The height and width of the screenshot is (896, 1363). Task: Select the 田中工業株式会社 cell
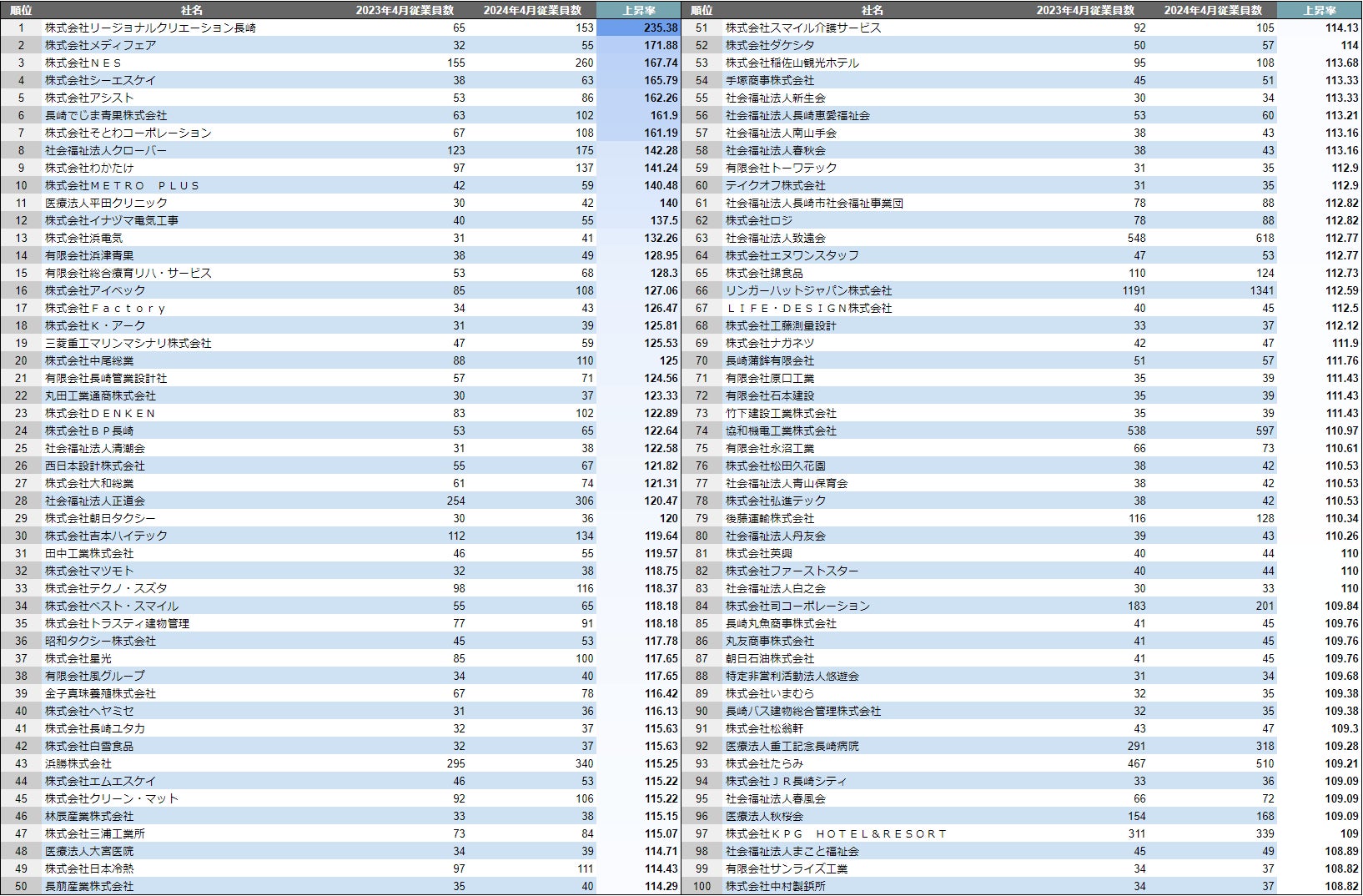pos(89,553)
